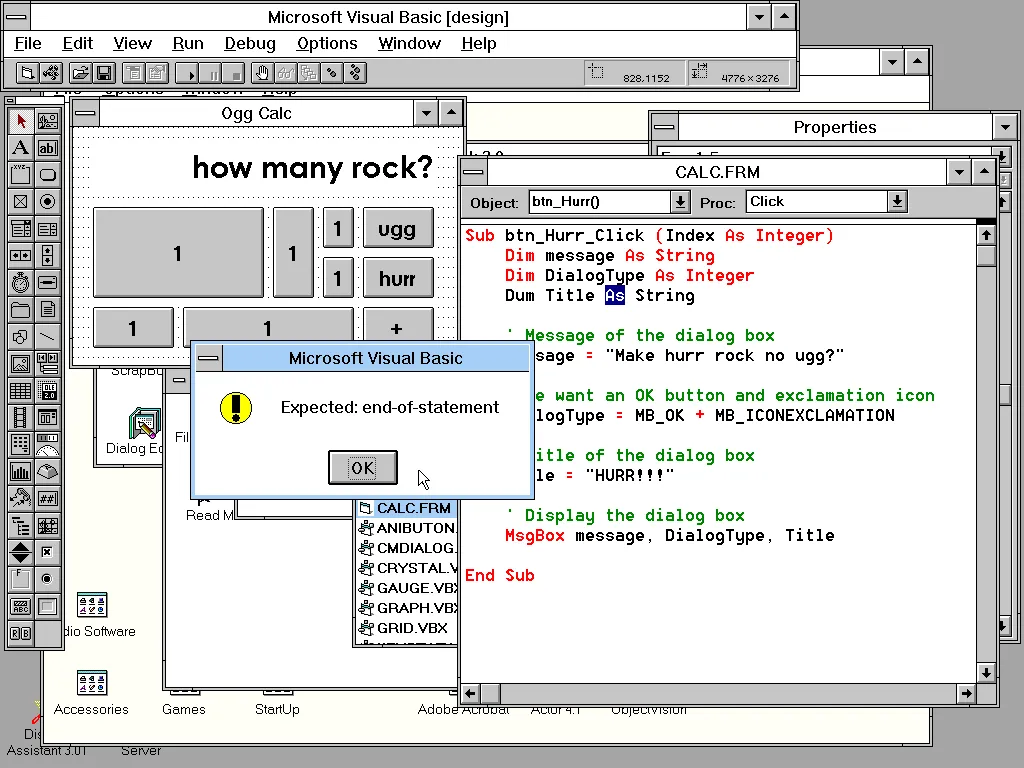Select the OLE 2.0 control tool
The image size is (1024, 768).
click(x=48, y=391)
